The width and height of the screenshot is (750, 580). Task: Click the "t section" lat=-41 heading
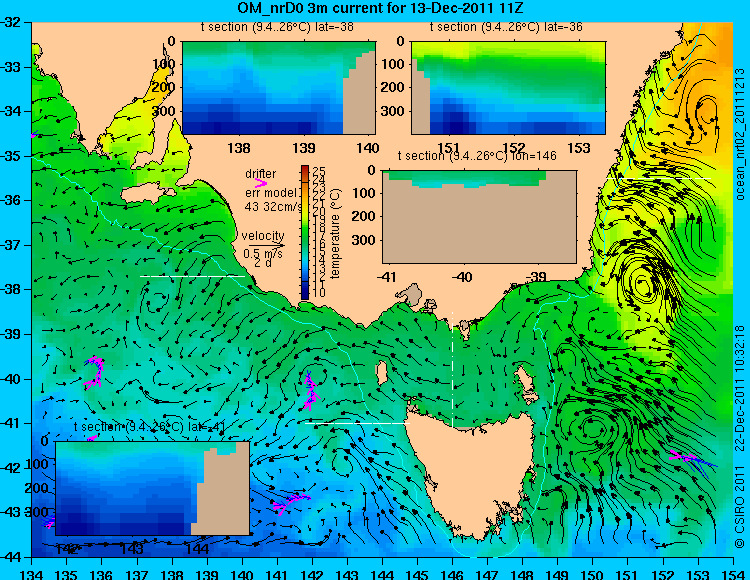pos(149,427)
